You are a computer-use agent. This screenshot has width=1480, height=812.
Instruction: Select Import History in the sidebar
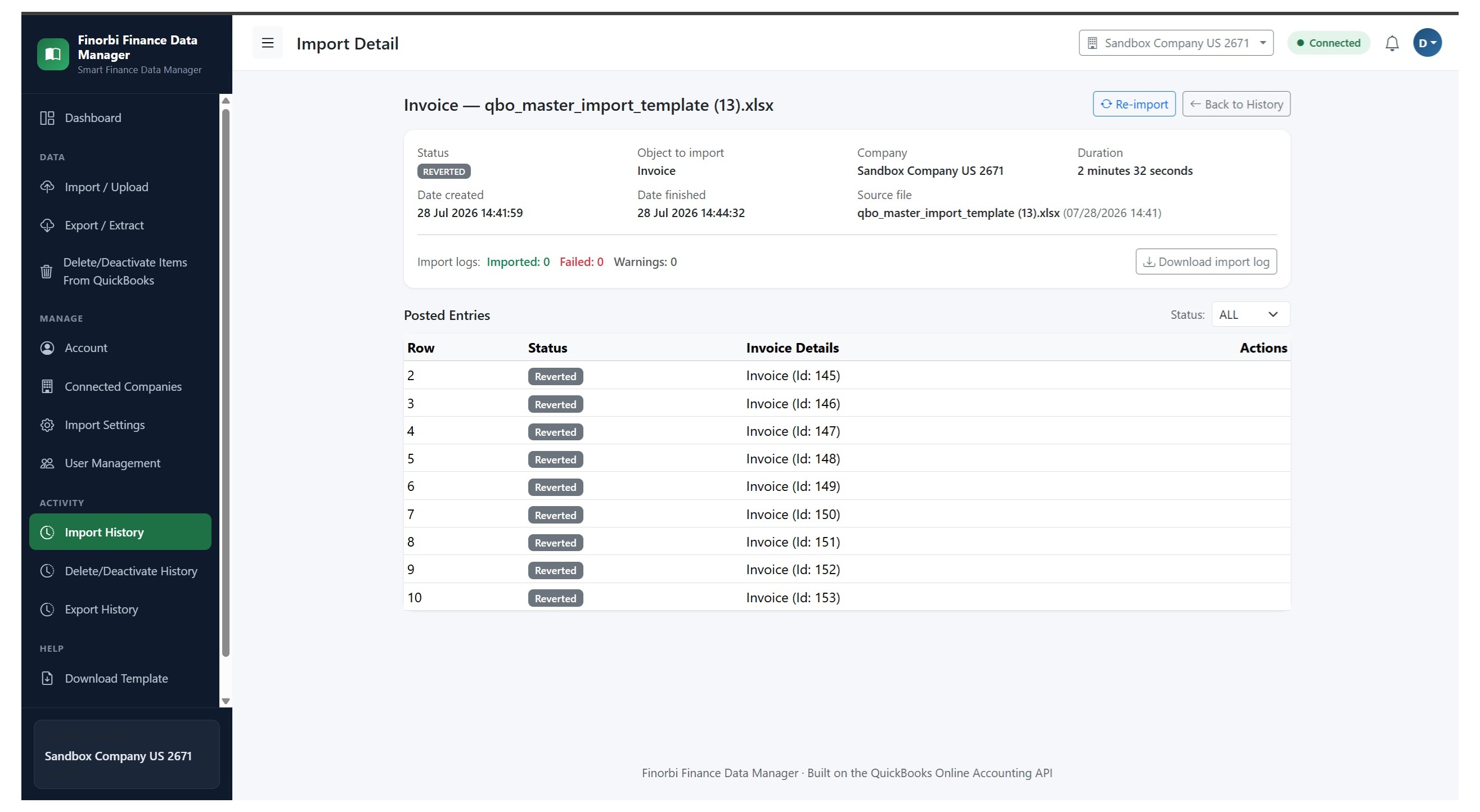click(120, 533)
